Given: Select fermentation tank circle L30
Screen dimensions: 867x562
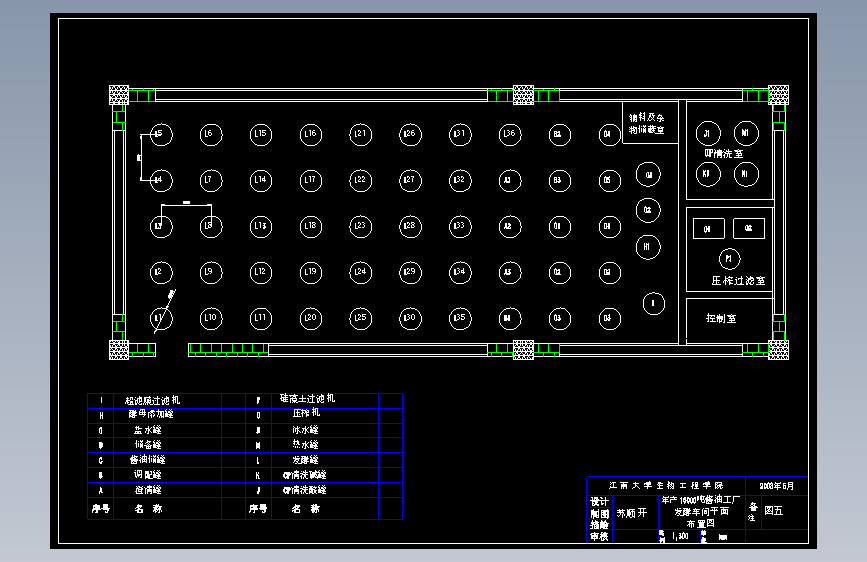Looking at the screenshot, I should coord(410,318).
